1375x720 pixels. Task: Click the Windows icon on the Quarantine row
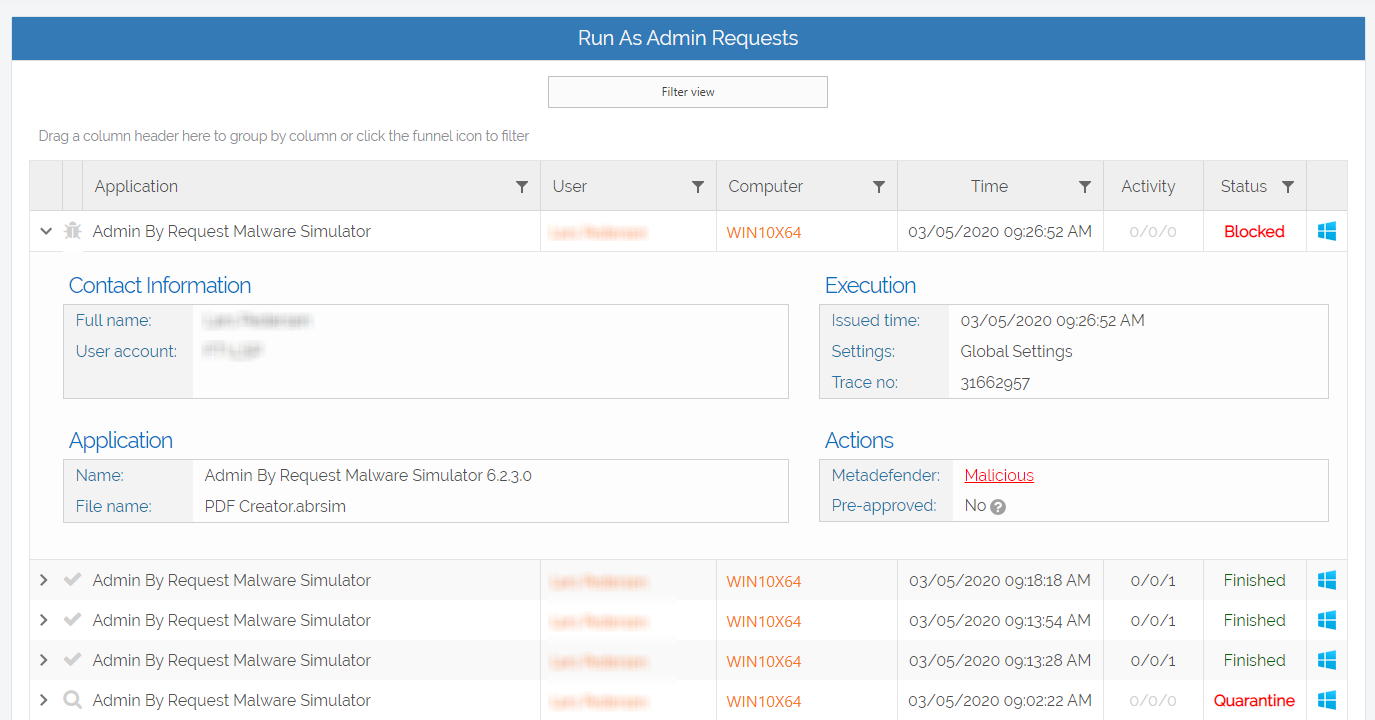pyautogui.click(x=1327, y=700)
